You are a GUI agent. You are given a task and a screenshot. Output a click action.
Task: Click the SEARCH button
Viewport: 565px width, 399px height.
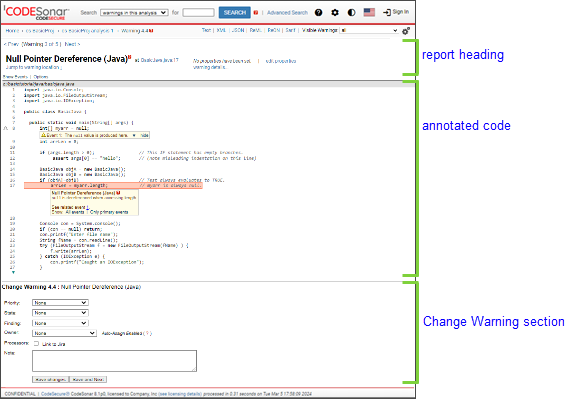coord(235,13)
